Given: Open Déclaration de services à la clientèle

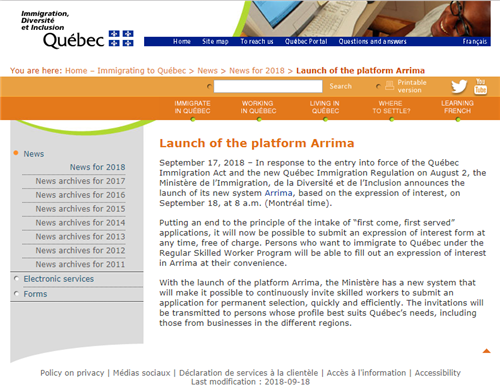Looking at the screenshot, I should pyautogui.click(x=248, y=373).
